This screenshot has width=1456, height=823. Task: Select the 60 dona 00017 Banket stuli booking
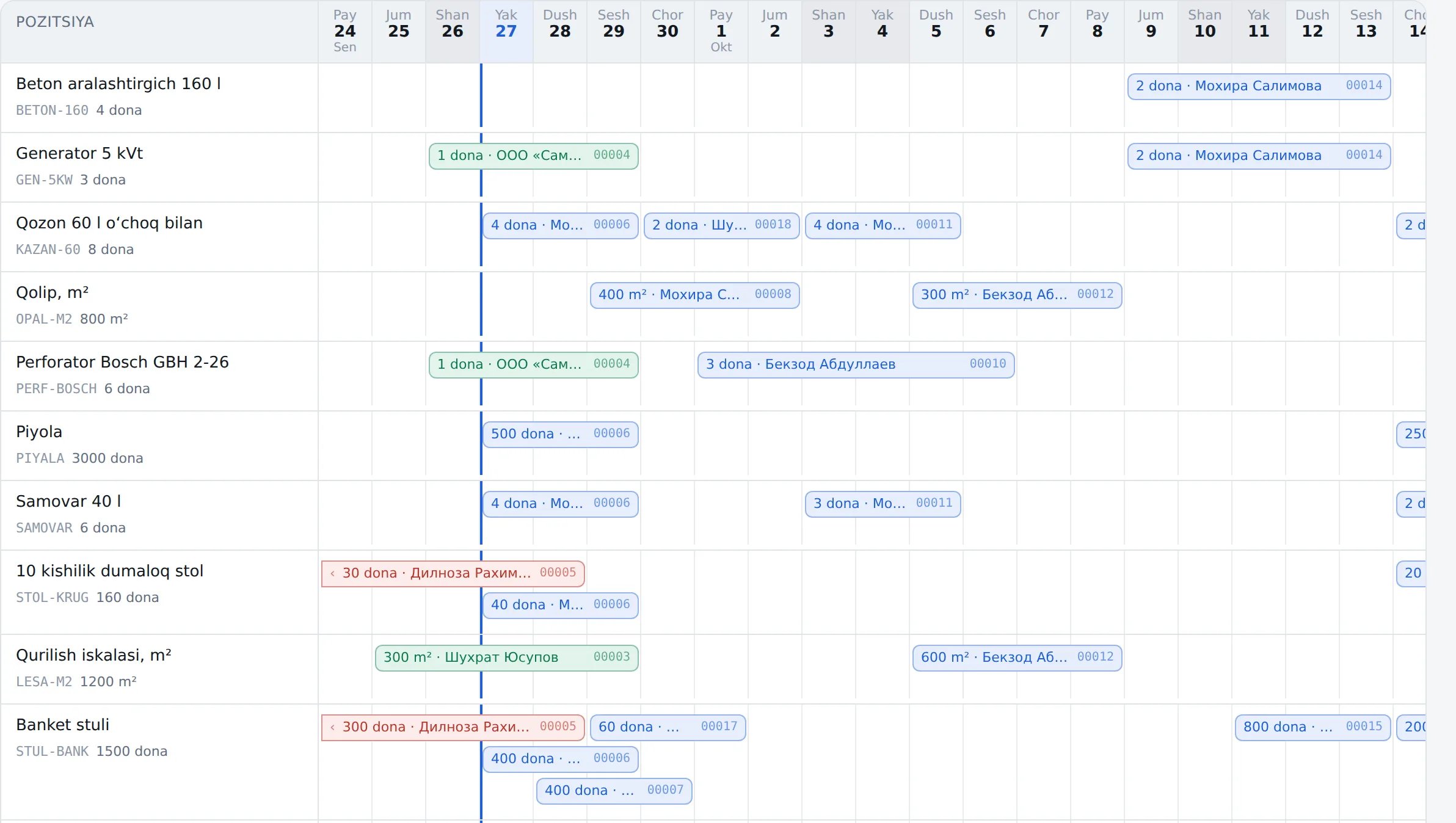tap(668, 727)
